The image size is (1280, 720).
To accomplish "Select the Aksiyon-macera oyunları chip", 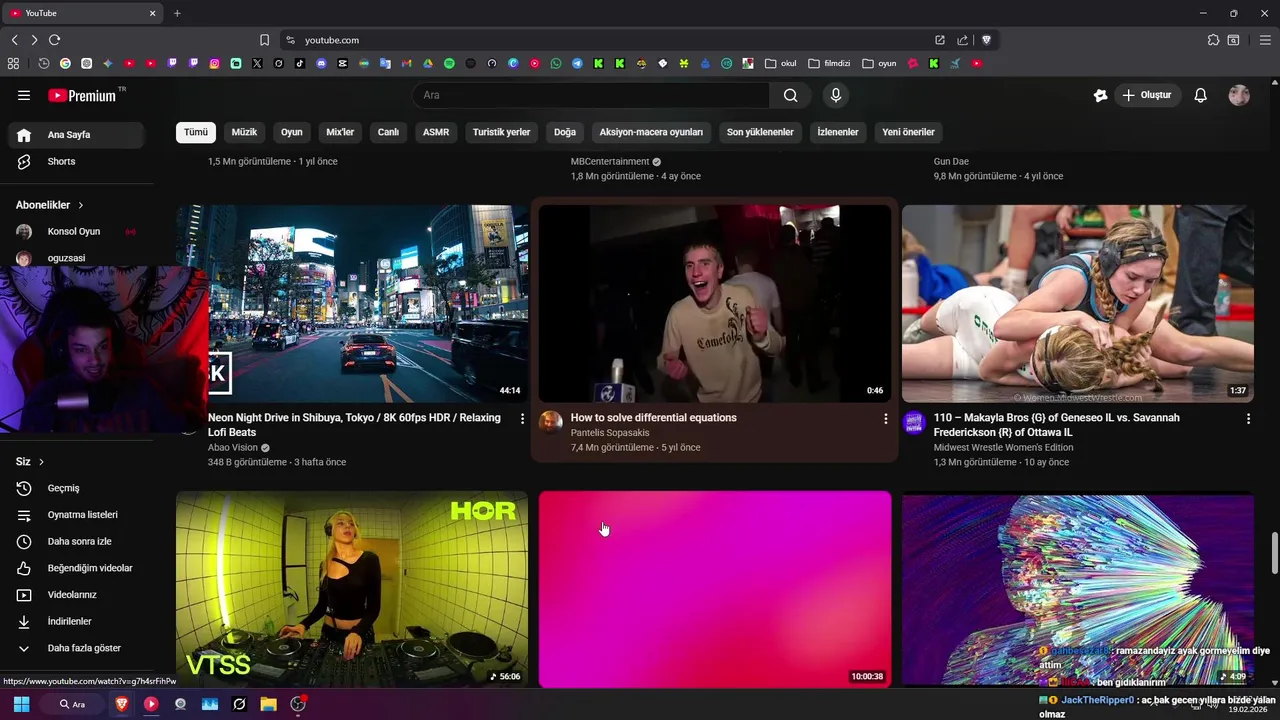I will coord(651,132).
